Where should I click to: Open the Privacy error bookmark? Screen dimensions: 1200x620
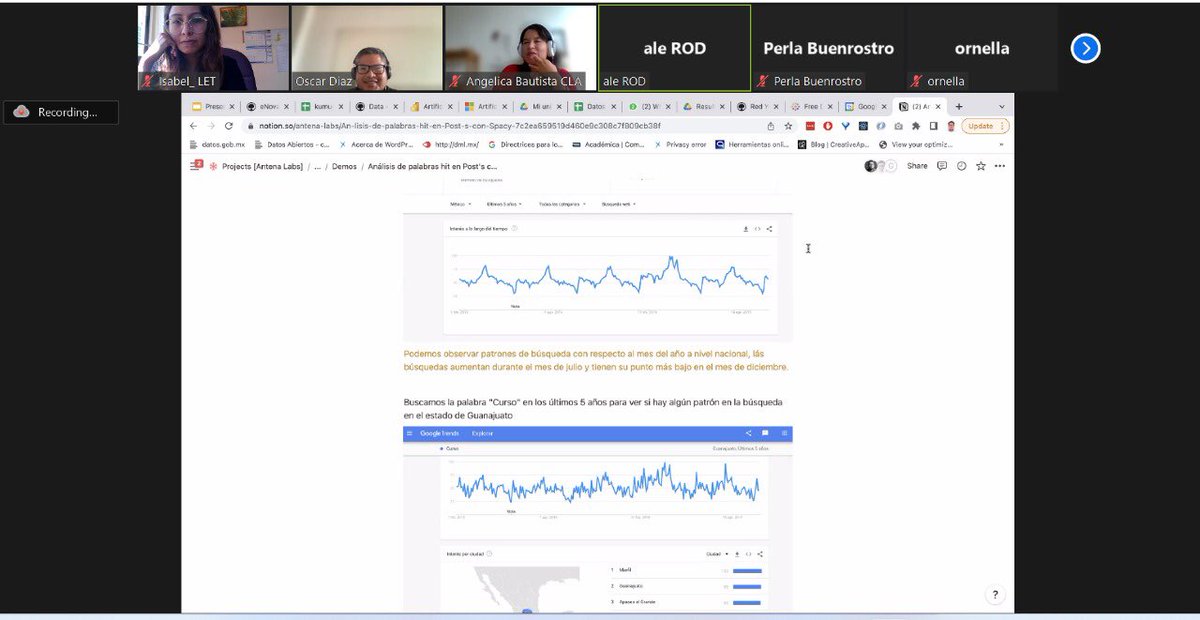680,144
